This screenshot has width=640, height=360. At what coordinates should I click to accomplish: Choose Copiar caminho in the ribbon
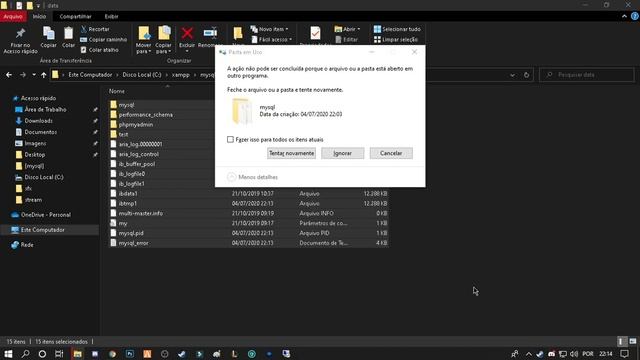pyautogui.click(x=103, y=40)
